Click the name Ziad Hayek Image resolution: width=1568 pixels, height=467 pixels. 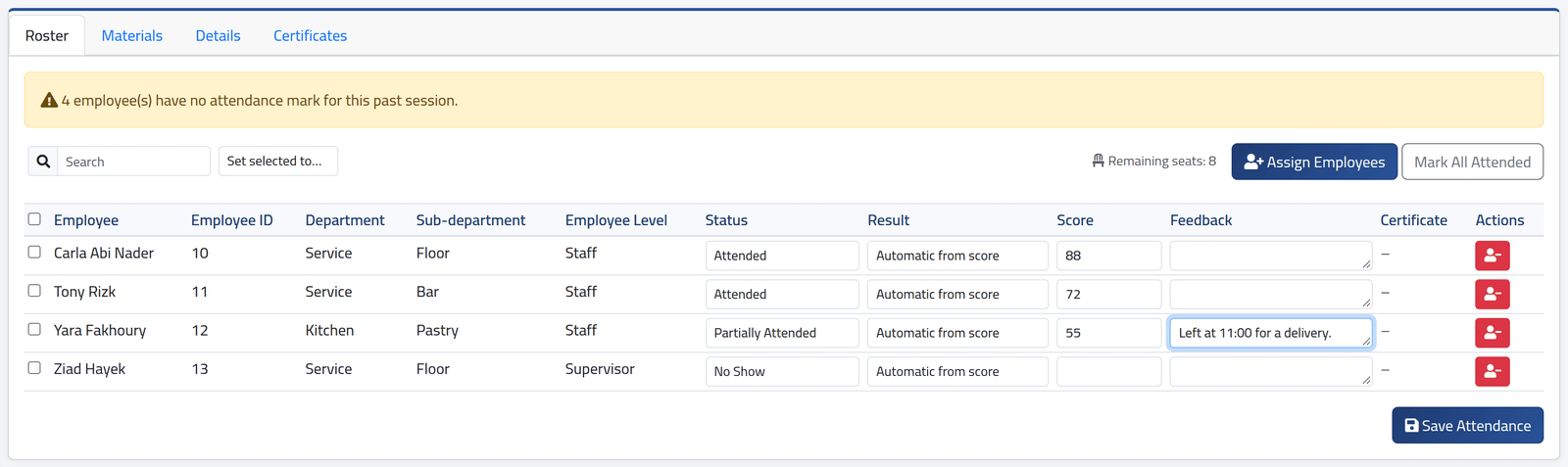(89, 369)
